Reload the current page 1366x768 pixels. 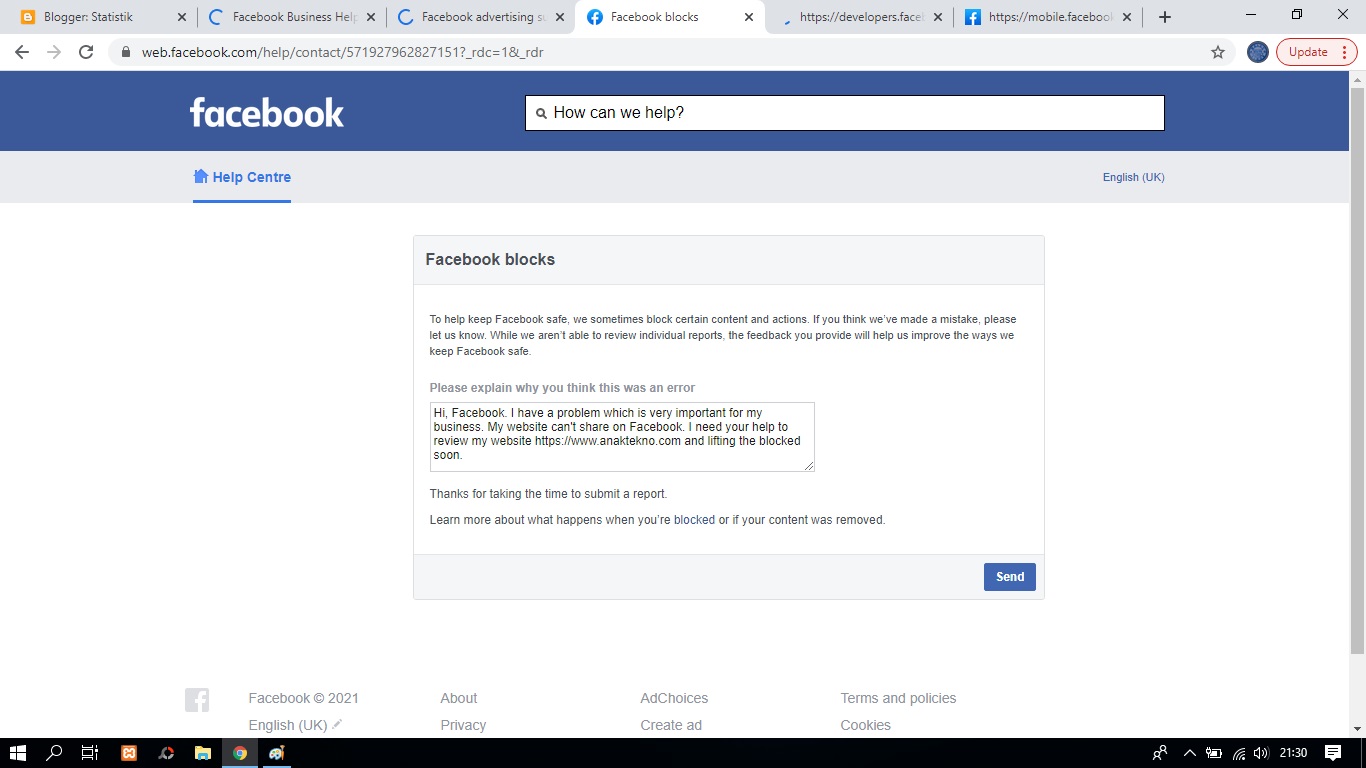click(x=86, y=52)
